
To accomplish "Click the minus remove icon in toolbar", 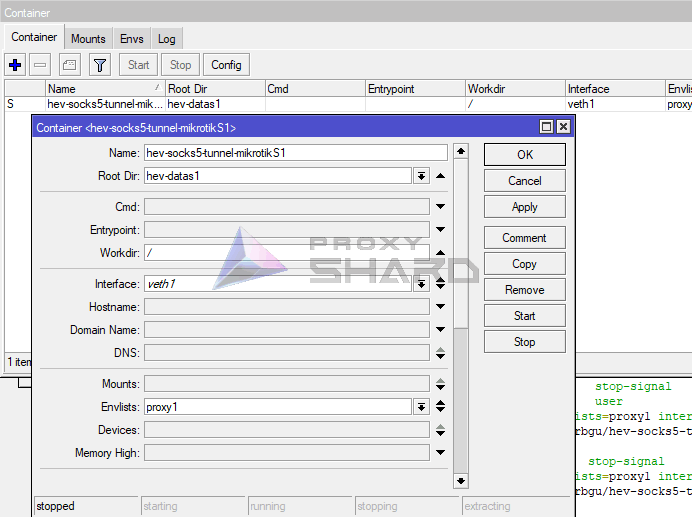I will pyautogui.click(x=41, y=65).
